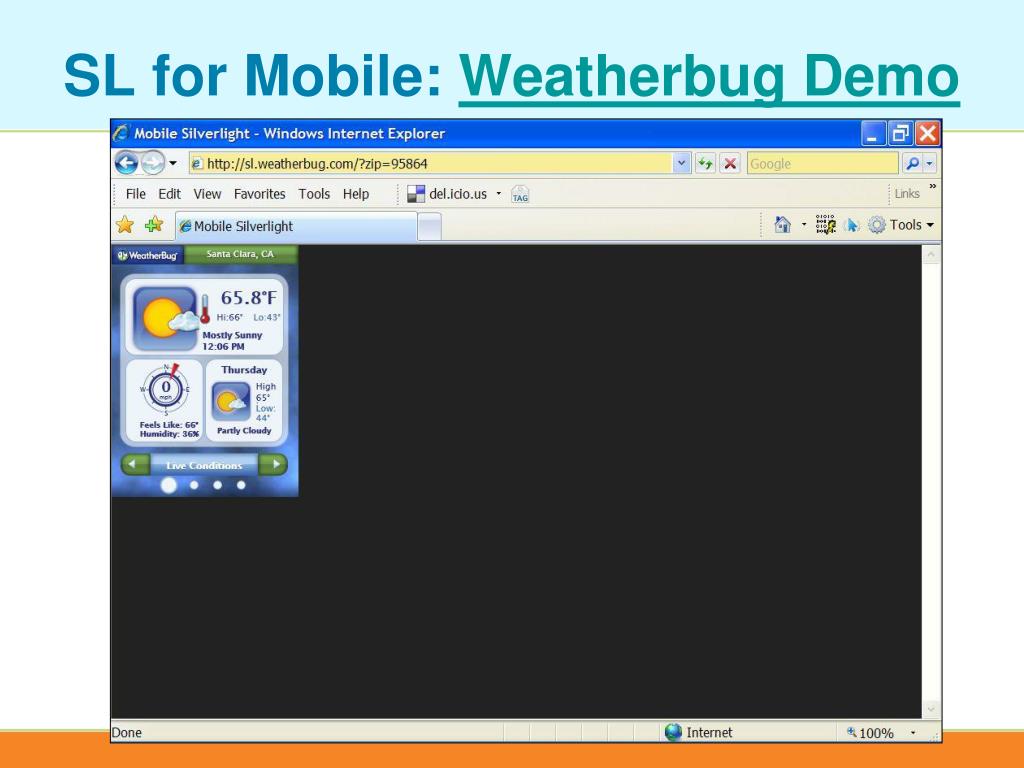Image resolution: width=1024 pixels, height=768 pixels.
Task: Open the View menu
Action: [x=207, y=194]
